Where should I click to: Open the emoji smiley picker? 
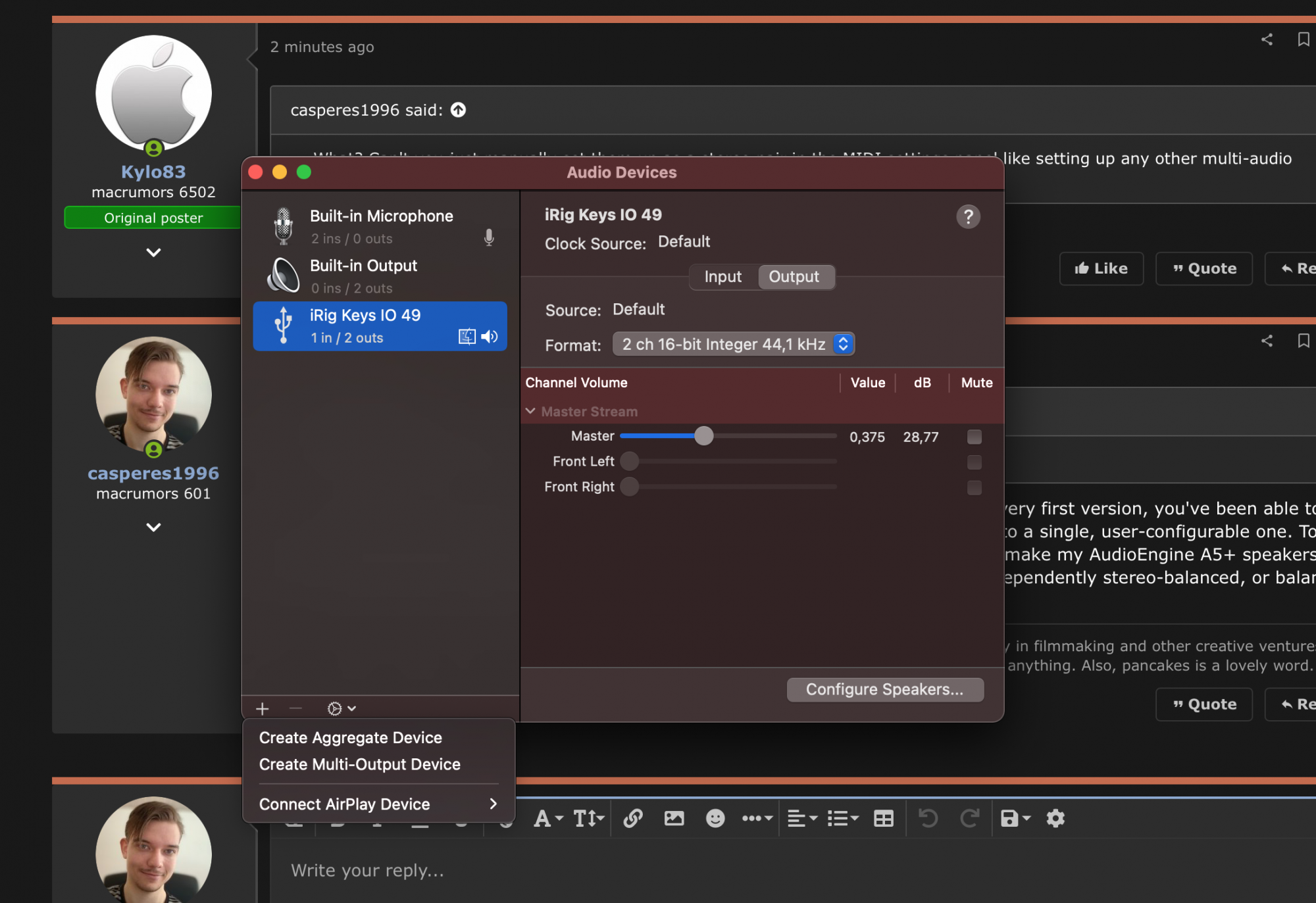point(715,818)
